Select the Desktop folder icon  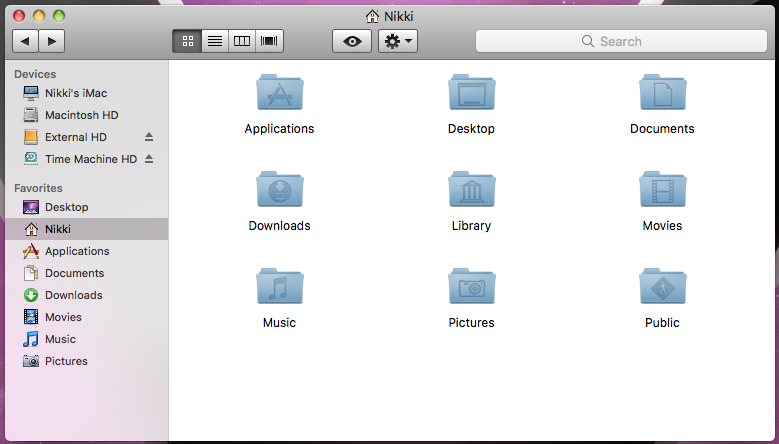pyautogui.click(x=471, y=92)
